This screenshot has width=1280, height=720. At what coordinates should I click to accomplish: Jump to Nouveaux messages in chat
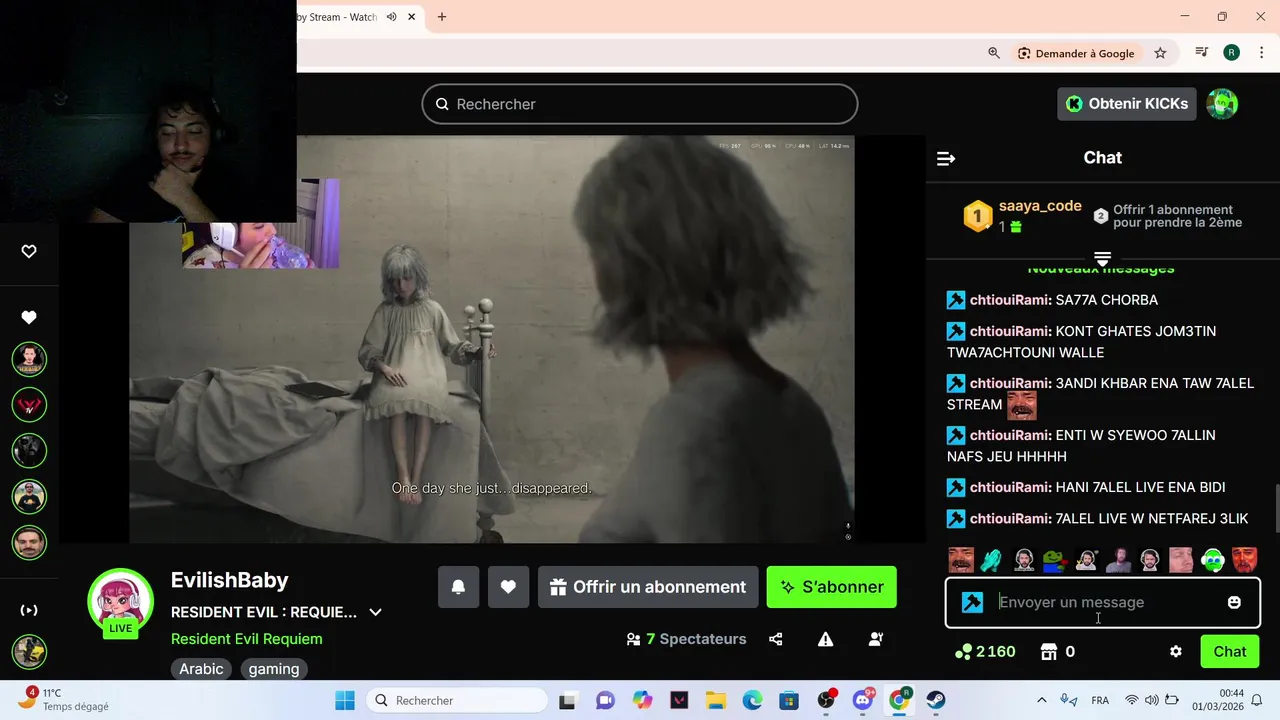[x=1101, y=269]
